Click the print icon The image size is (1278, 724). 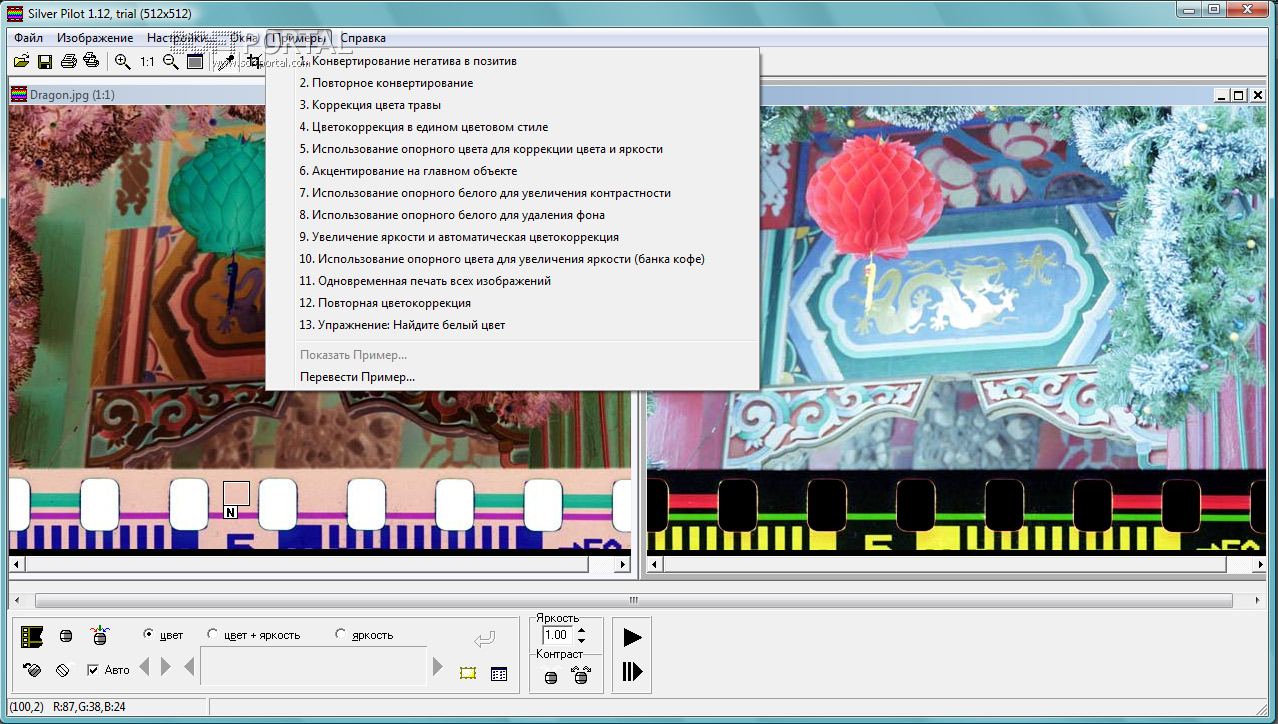68,62
